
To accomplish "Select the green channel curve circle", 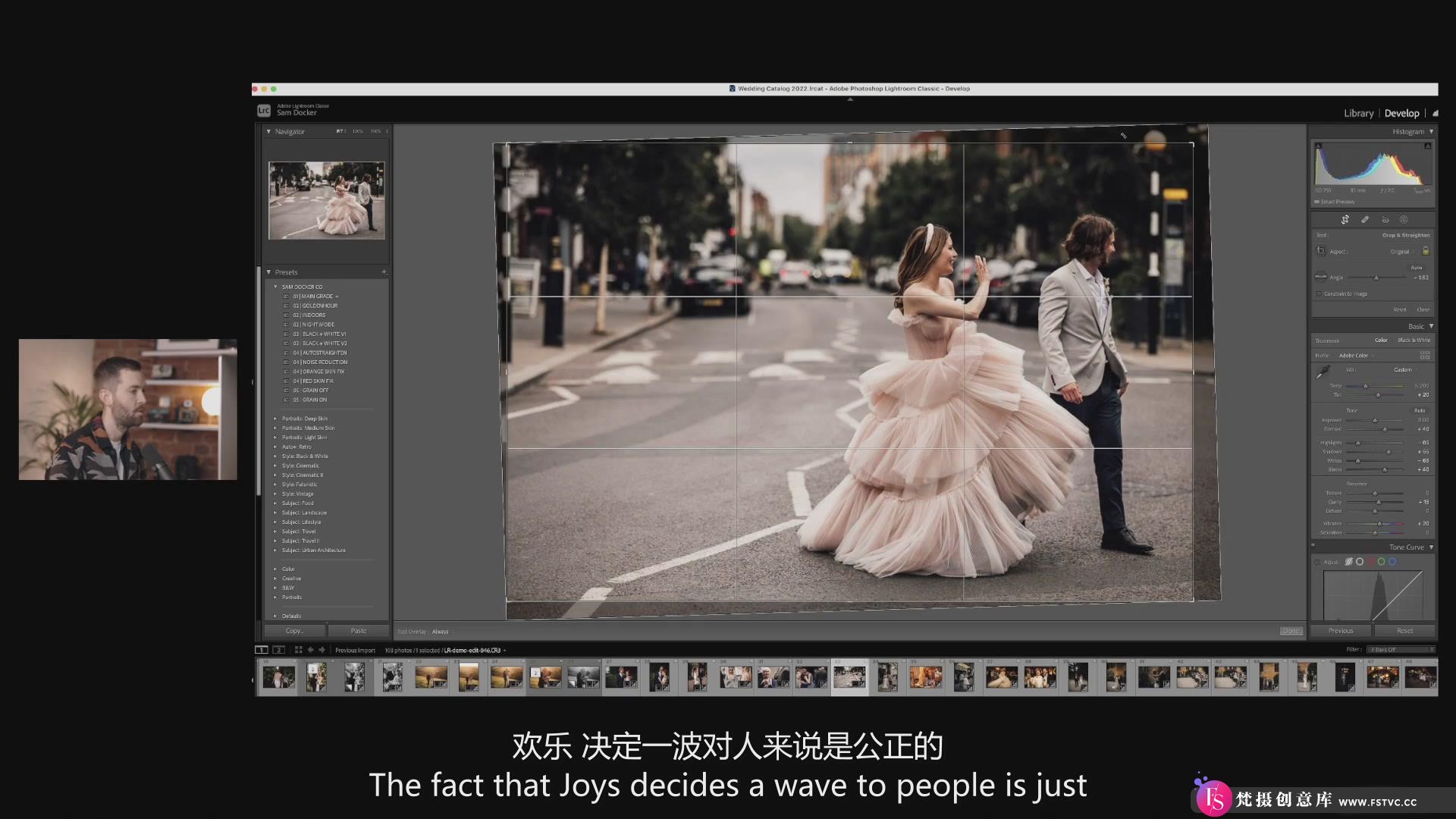I will pyautogui.click(x=1382, y=562).
